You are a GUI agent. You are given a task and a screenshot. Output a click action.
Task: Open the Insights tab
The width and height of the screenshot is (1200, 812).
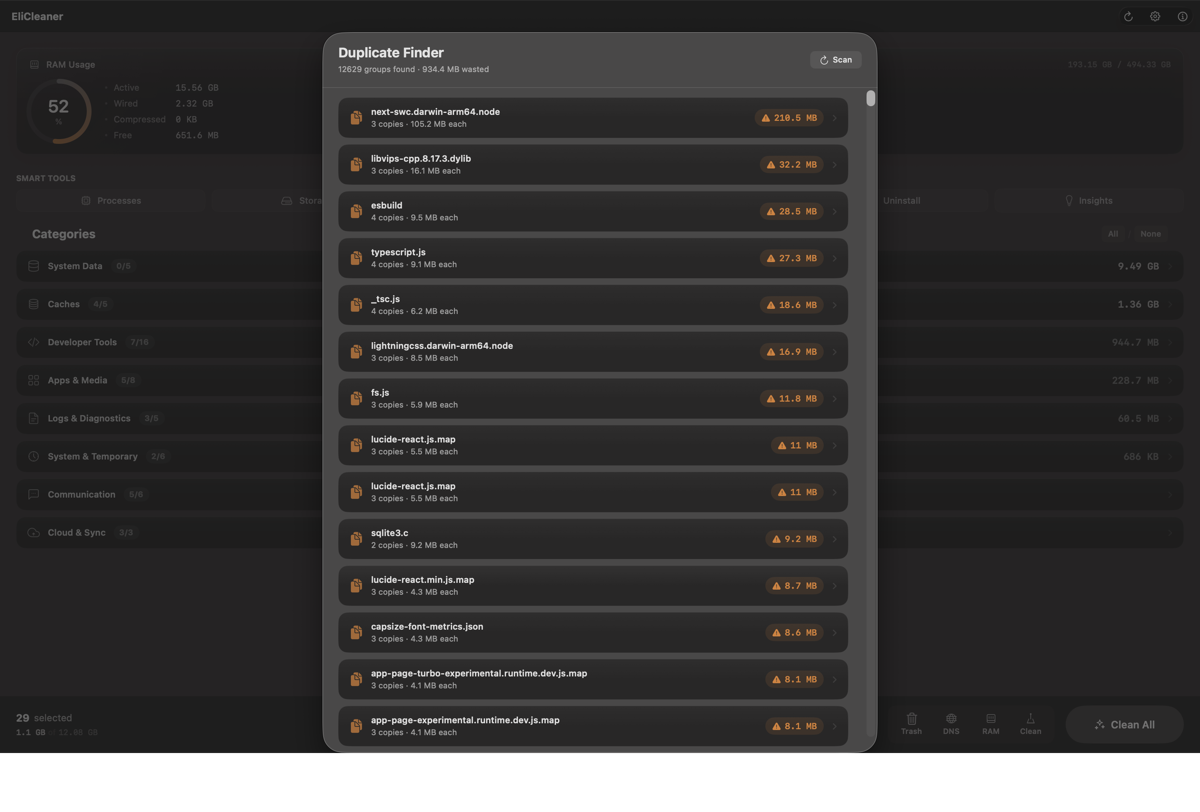click(1092, 200)
